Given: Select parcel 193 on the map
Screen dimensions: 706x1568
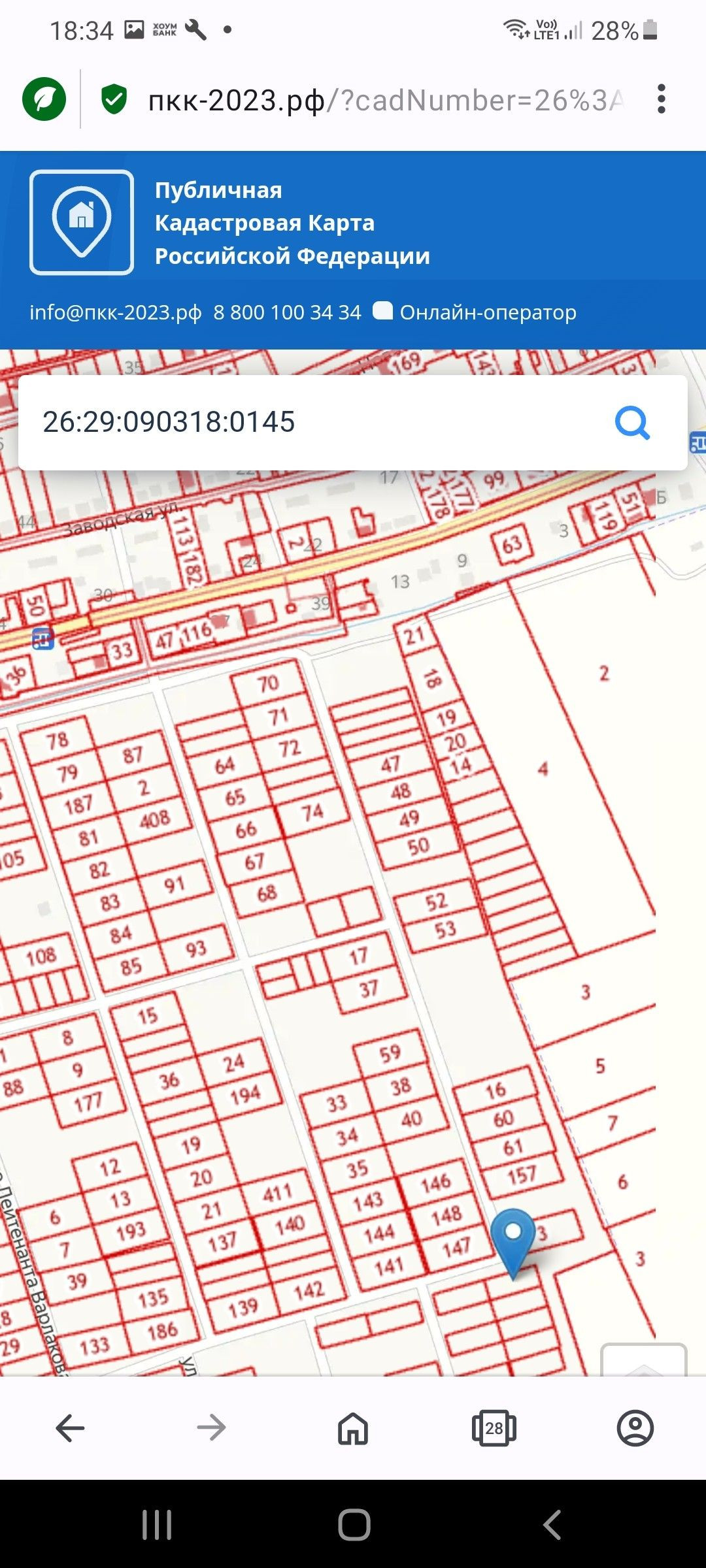Looking at the screenshot, I should [x=131, y=1232].
